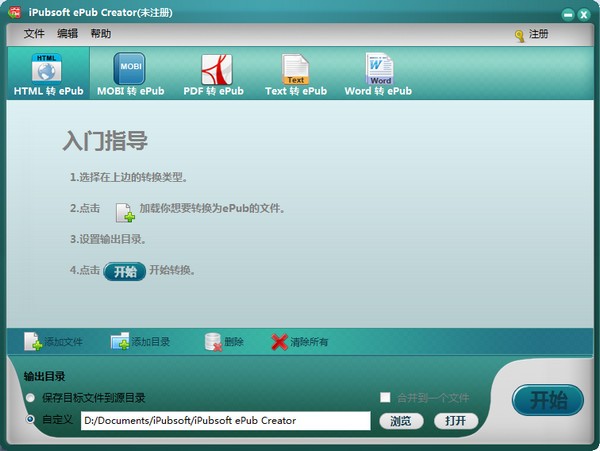Select the 自定义 radio option
The height and width of the screenshot is (451, 600).
pos(30,419)
